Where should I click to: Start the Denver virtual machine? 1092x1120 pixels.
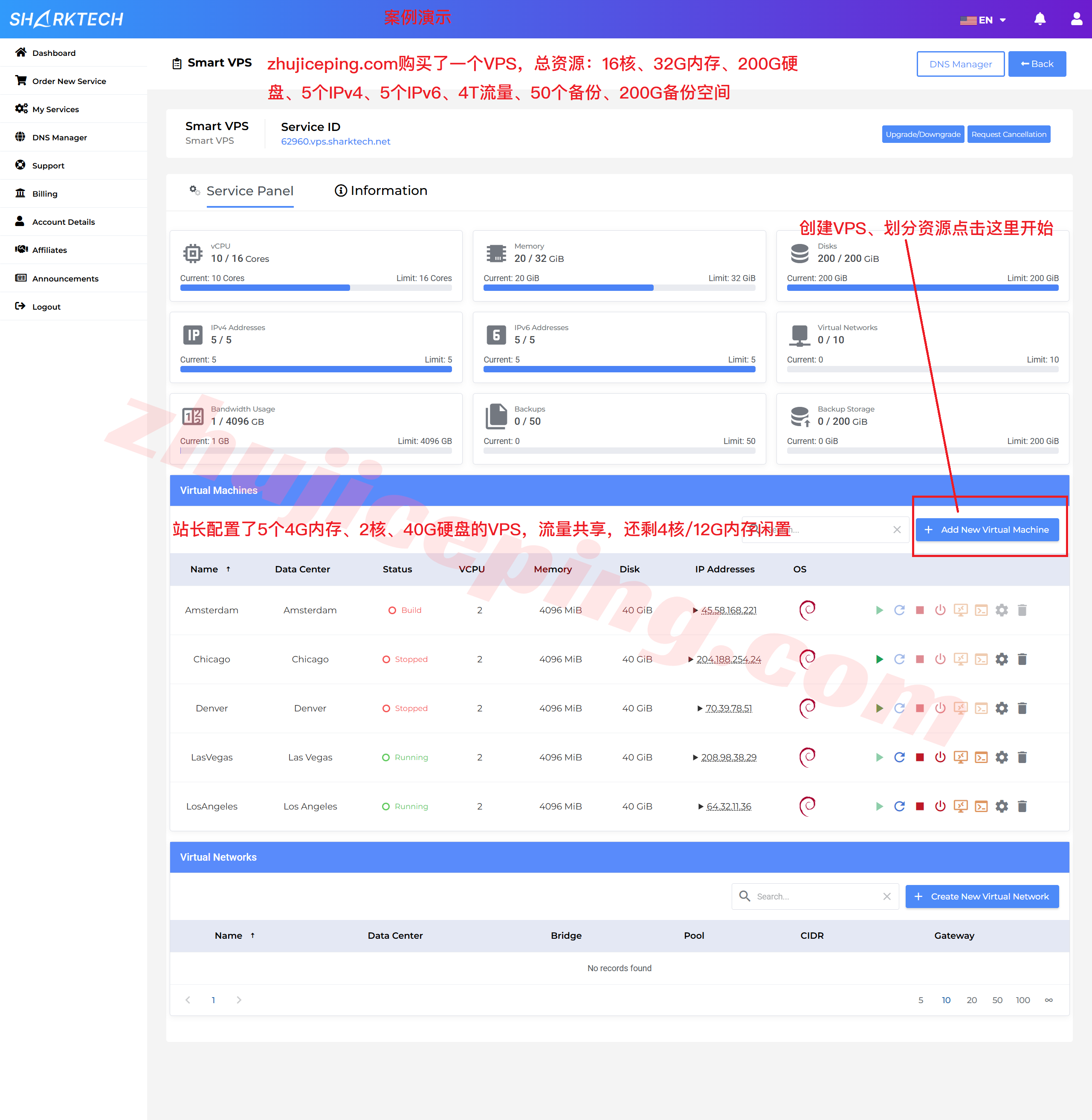tap(879, 708)
